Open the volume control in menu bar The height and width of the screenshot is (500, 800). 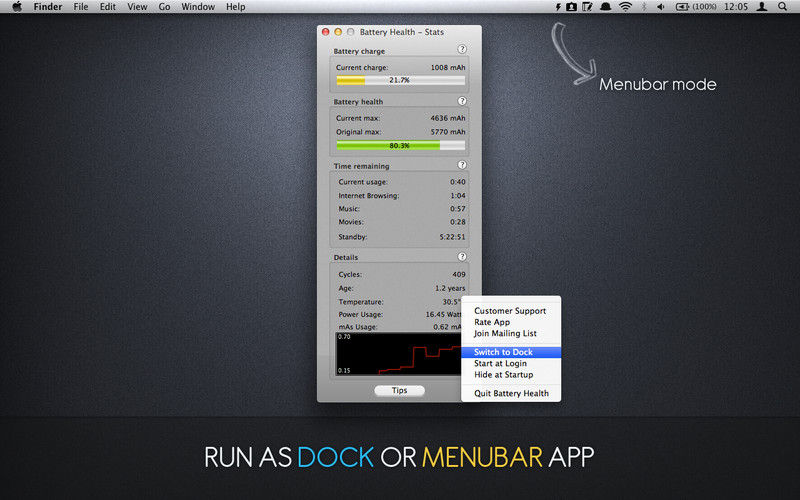(x=661, y=7)
